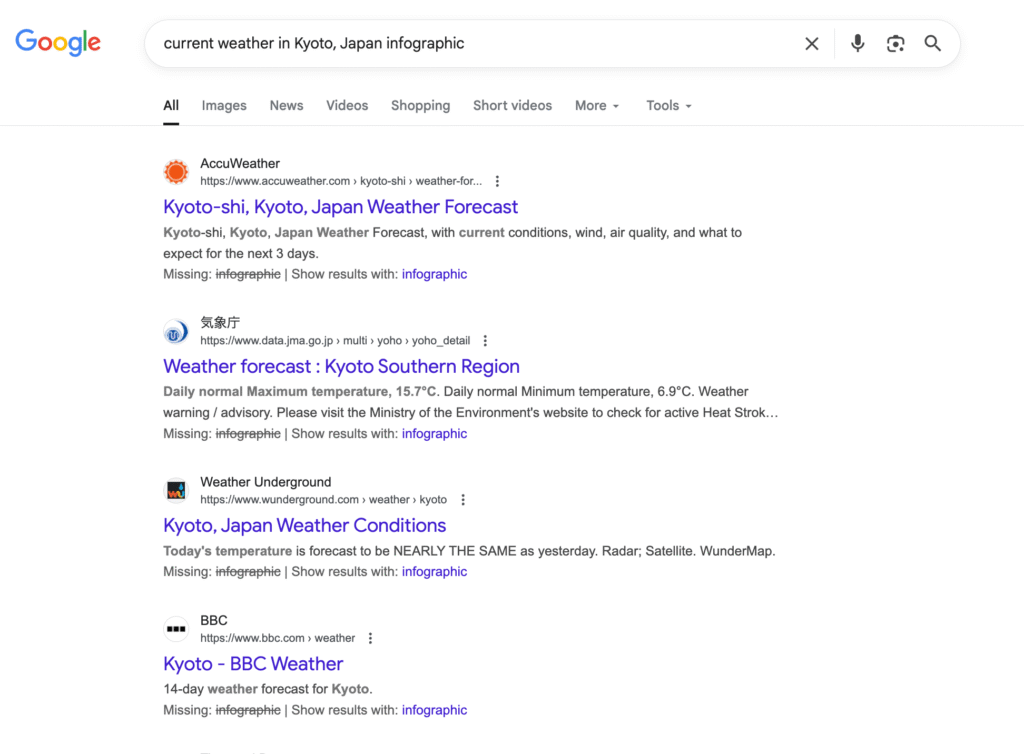The image size is (1024, 754).
Task: Click the Weather Underground favicon
Action: point(176,490)
